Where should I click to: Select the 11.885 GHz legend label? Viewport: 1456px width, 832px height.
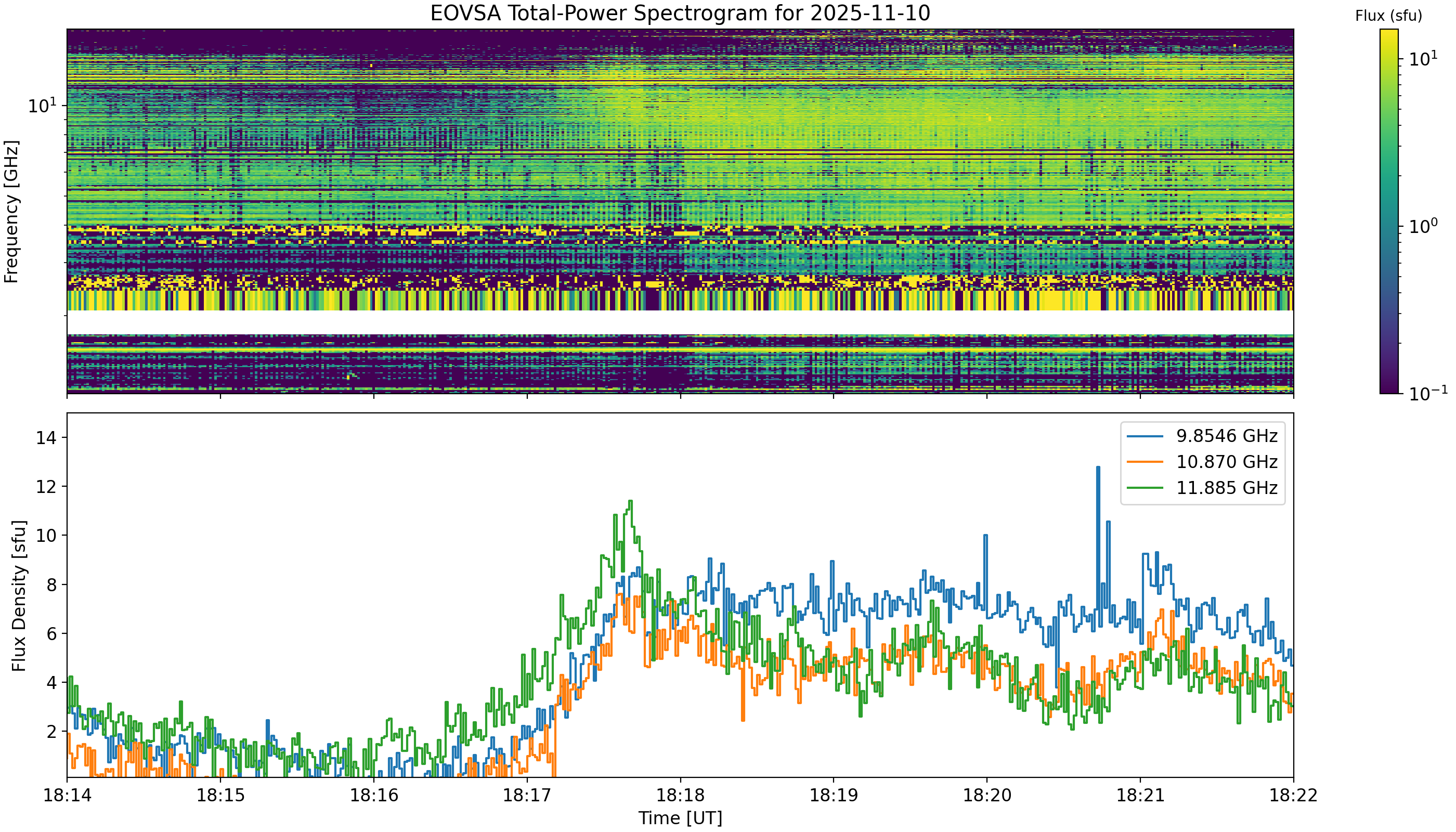tap(1226, 487)
